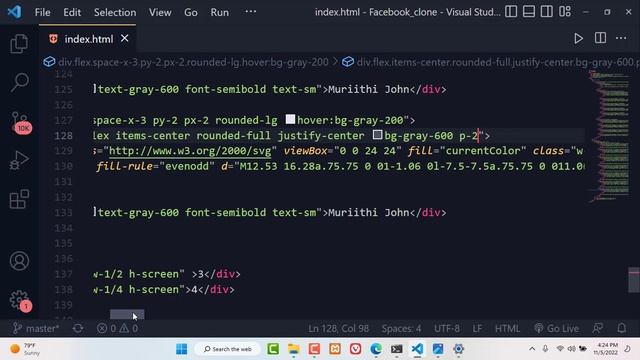Image resolution: width=640 pixels, height=360 pixels.
Task: Click the Search the web taskbar box
Action: [x=227, y=349]
